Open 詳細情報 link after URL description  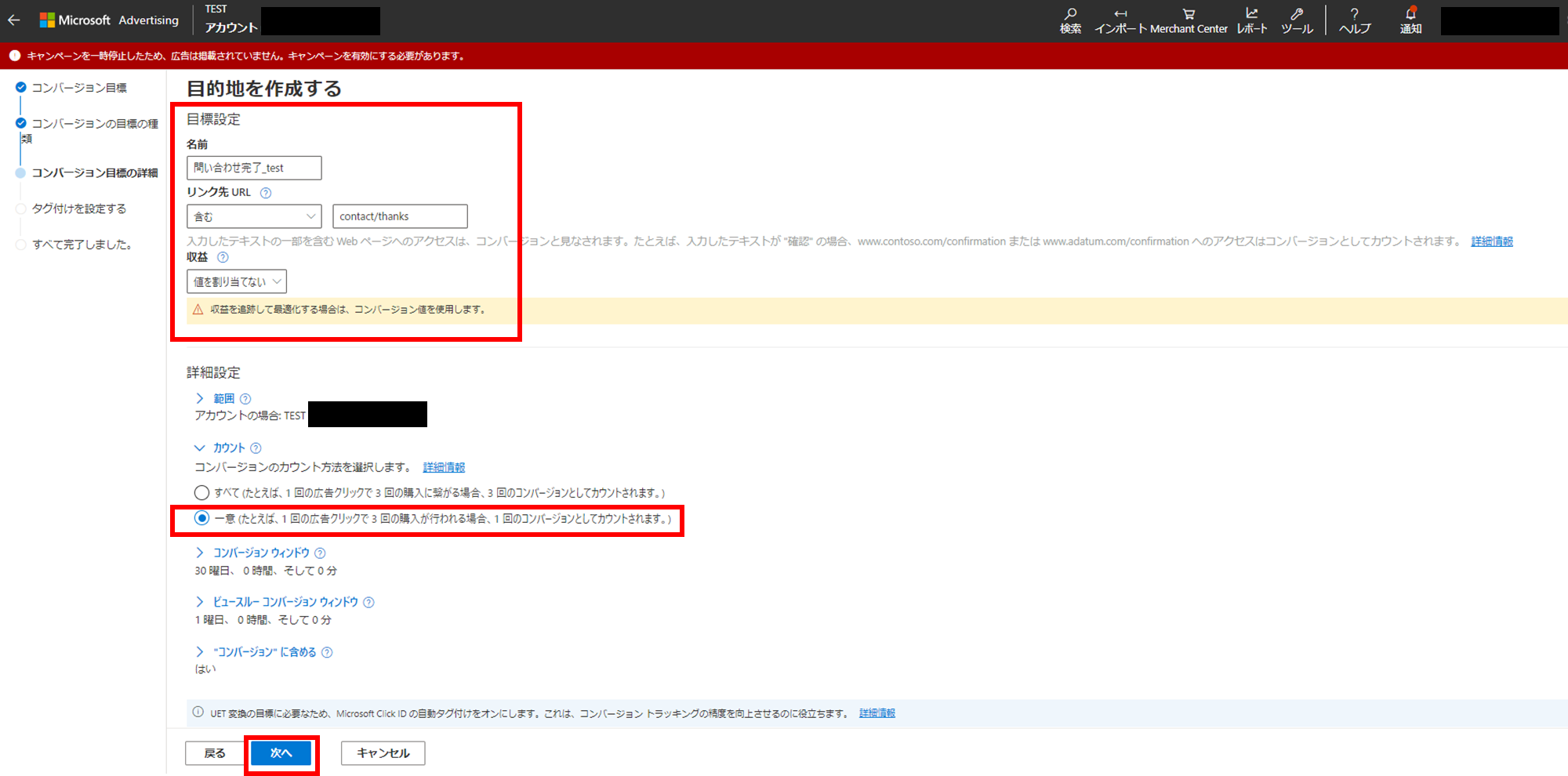click(1492, 241)
